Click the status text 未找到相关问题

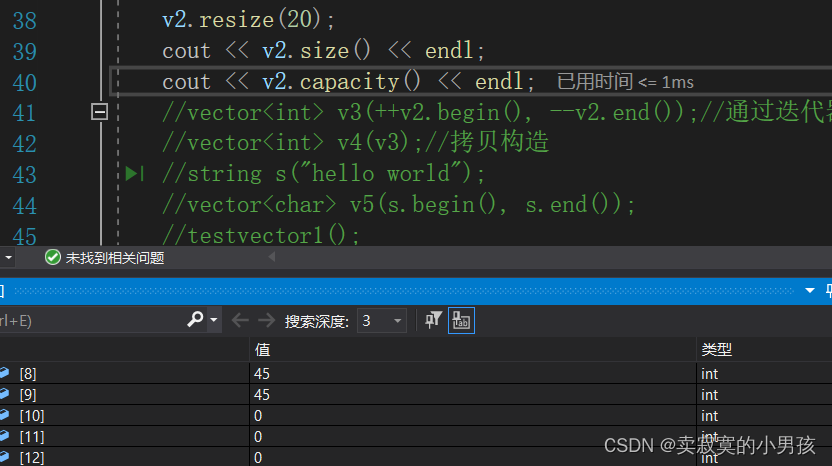115,258
